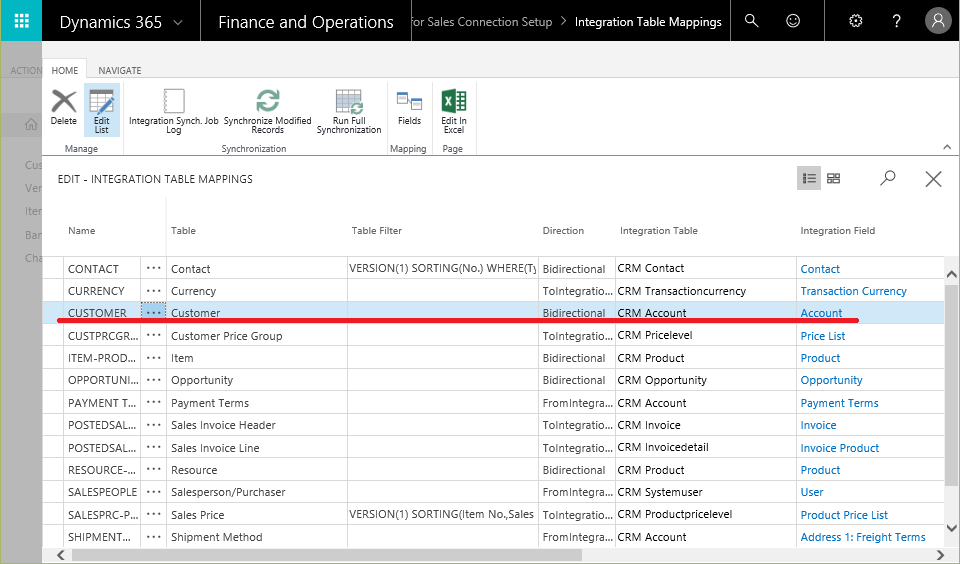Click Integration Table Mappings breadcrumb
This screenshot has height=564, width=960.
[648, 22]
